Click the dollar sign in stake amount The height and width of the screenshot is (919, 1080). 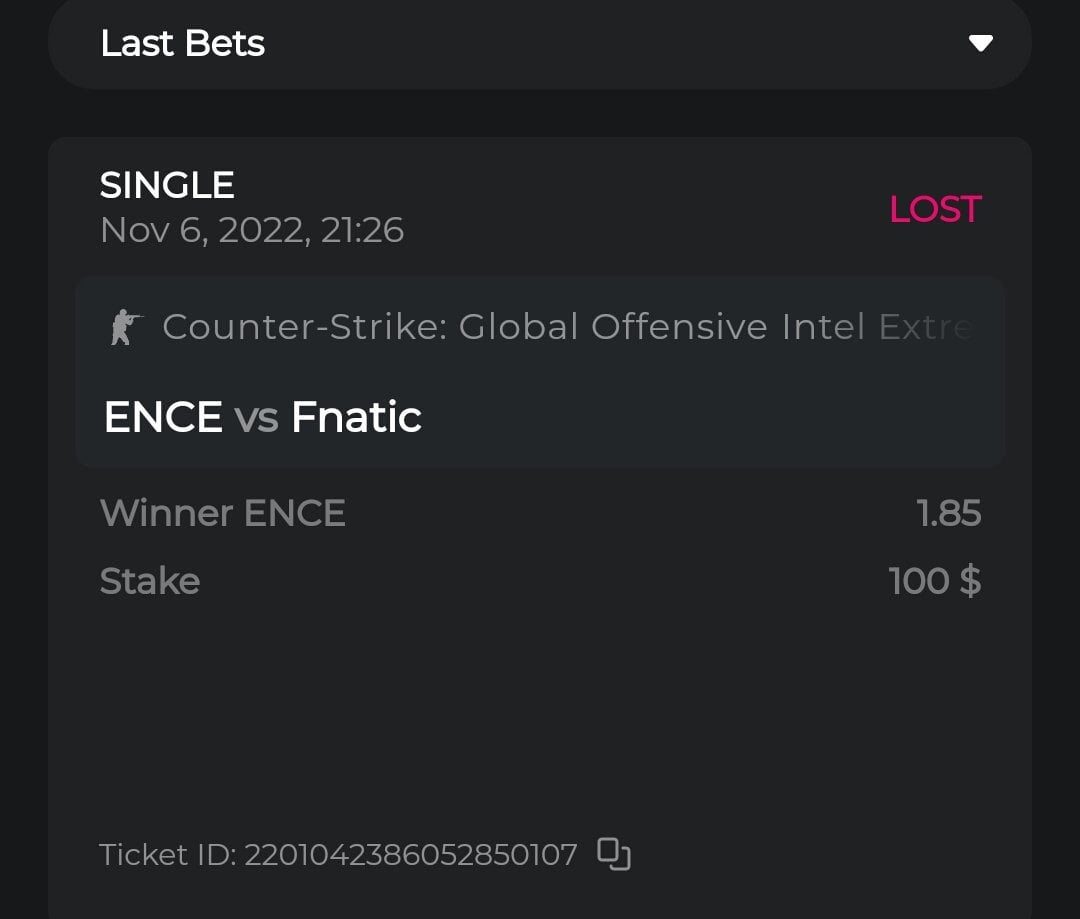pyautogui.click(x=970, y=581)
